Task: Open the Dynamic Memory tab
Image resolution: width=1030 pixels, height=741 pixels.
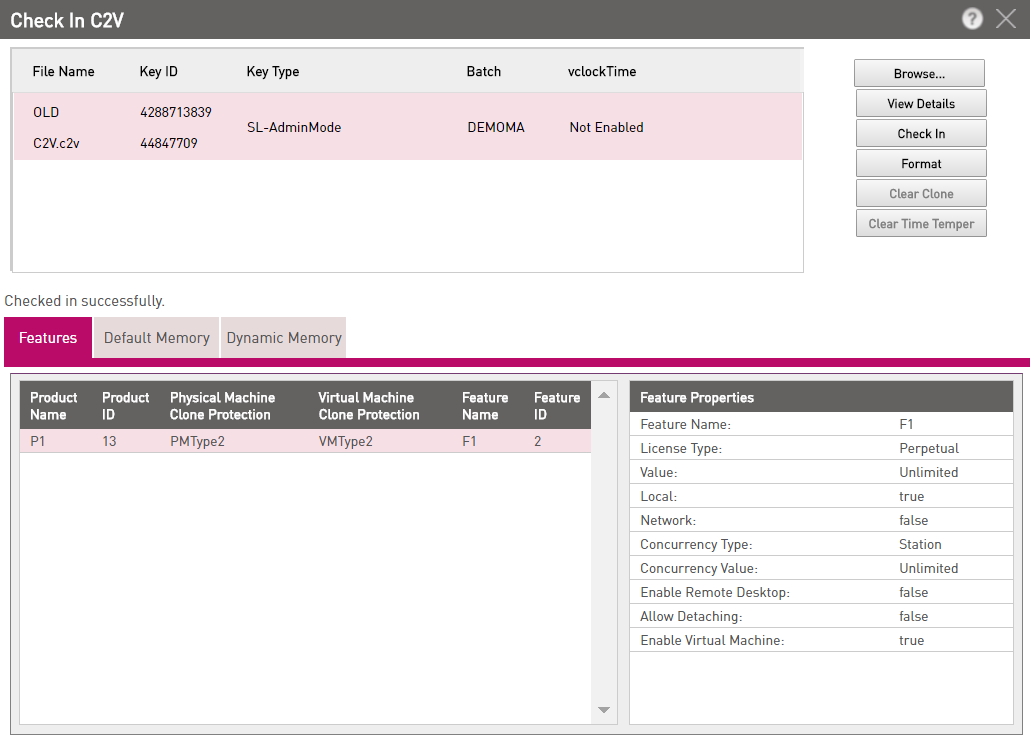Action: point(284,338)
